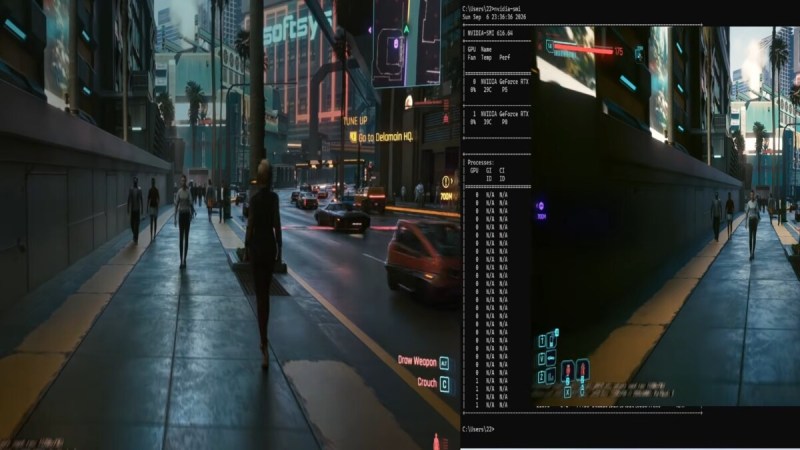
Task: Click the 'Sun Sep 6 23:36:36 2026' timestamp line
Action: pyautogui.click(x=494, y=17)
